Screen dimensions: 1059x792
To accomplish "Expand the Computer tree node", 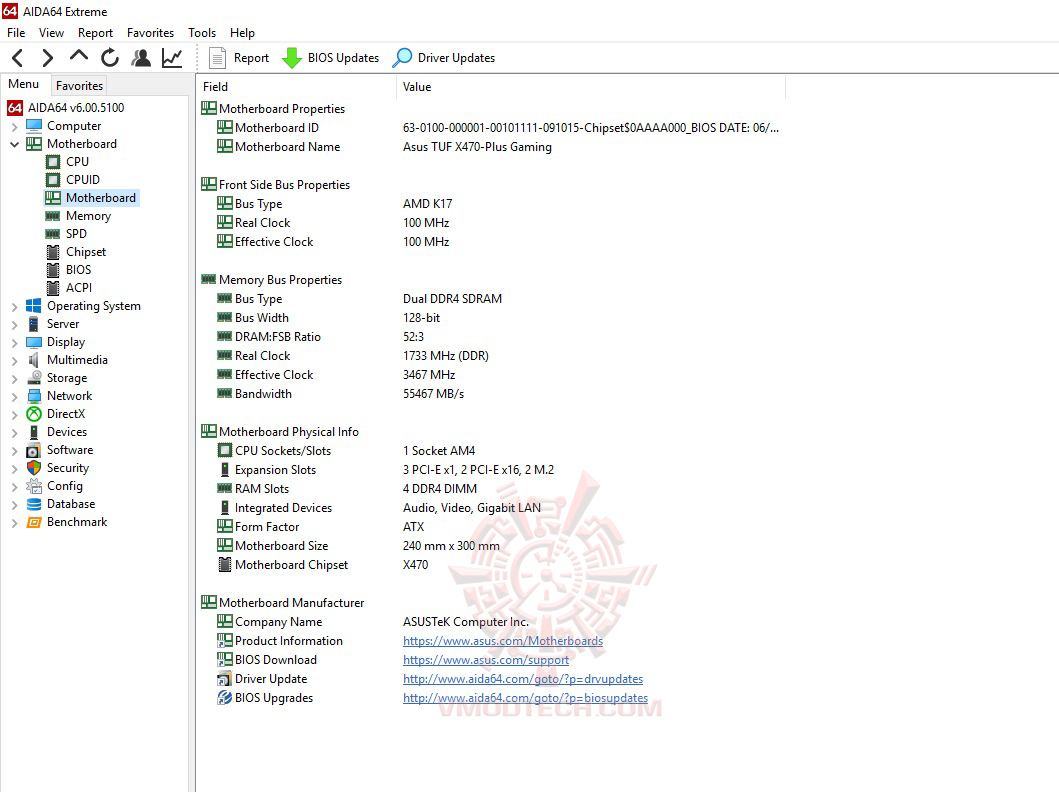I will (x=14, y=126).
